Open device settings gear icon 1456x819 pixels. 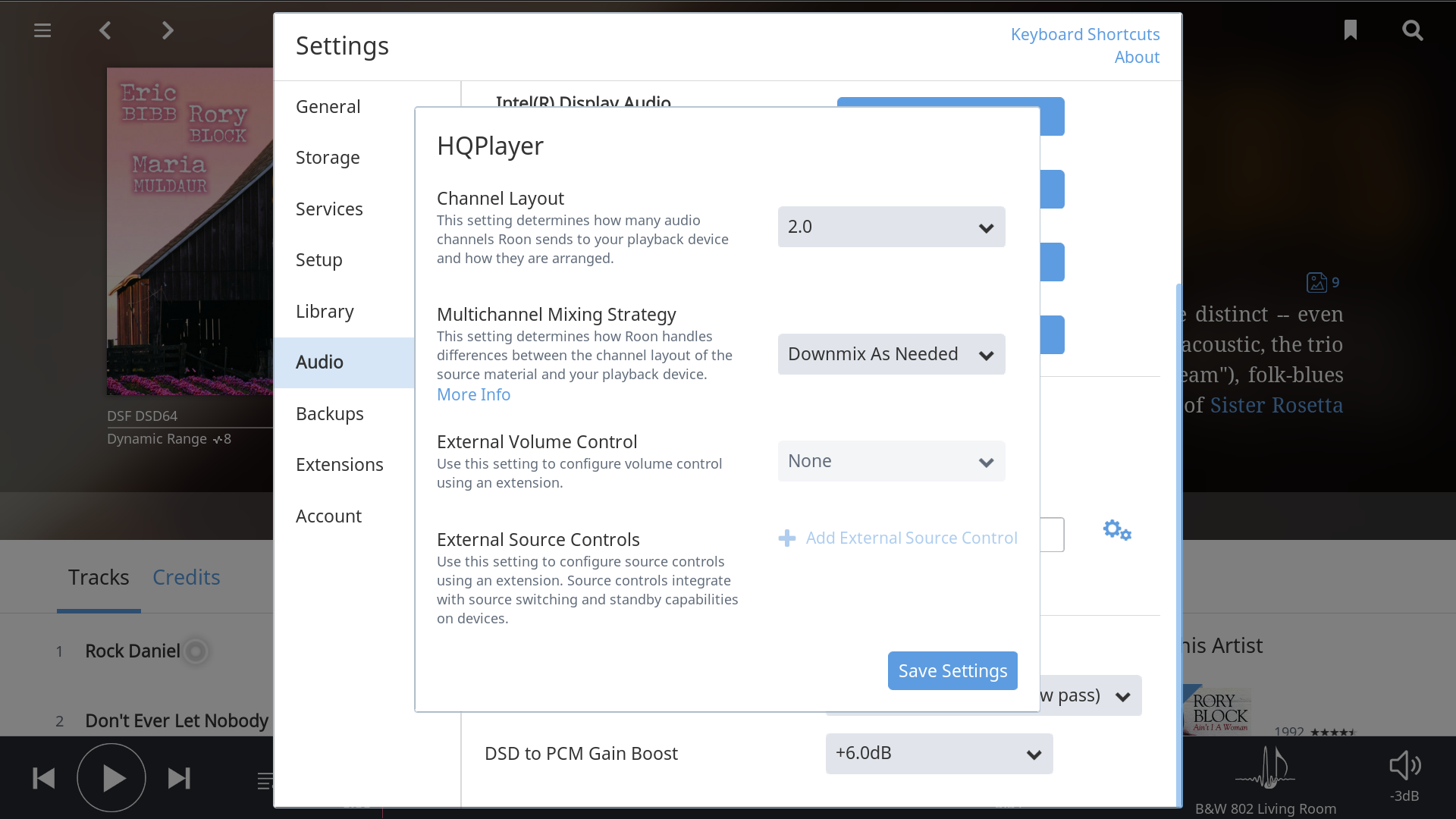1117,530
